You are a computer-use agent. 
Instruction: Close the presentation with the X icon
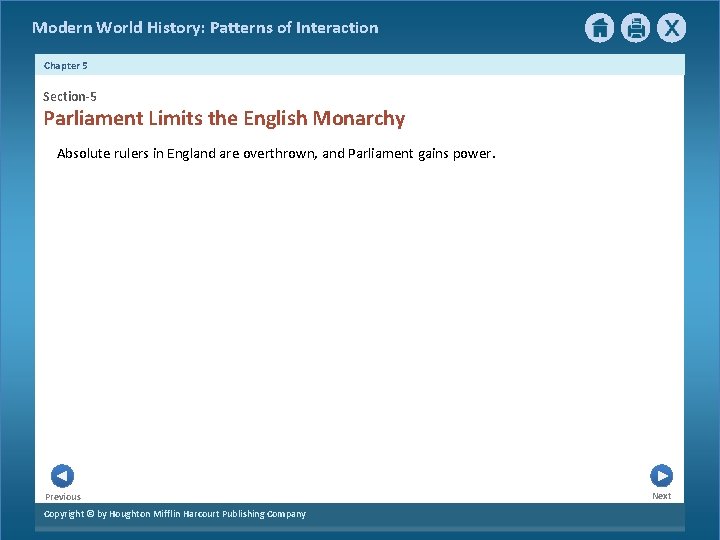pyautogui.click(x=671, y=28)
